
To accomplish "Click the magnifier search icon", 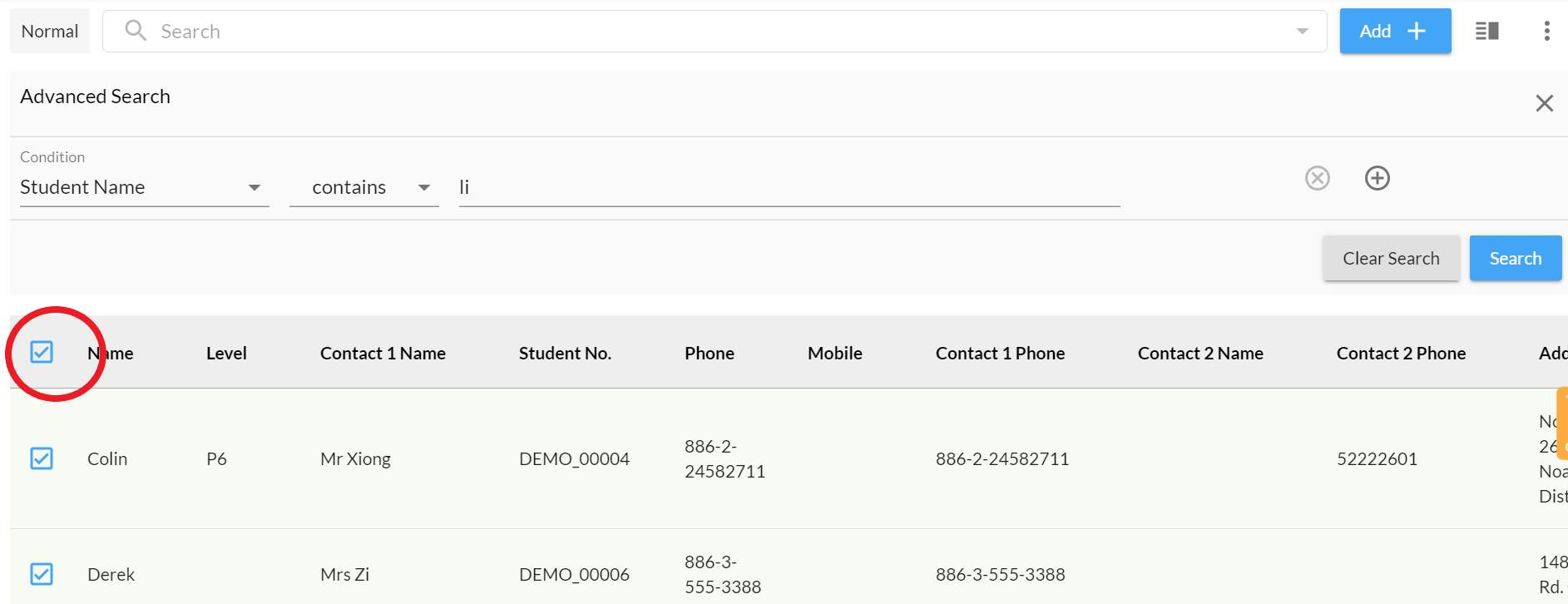I will (136, 31).
